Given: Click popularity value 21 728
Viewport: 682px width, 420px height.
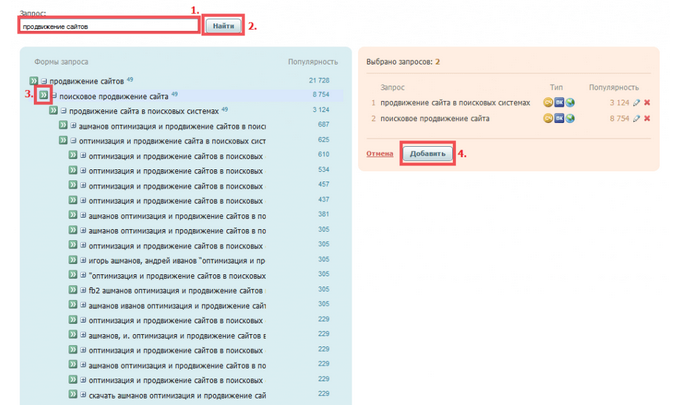Looking at the screenshot, I should pyautogui.click(x=319, y=80).
